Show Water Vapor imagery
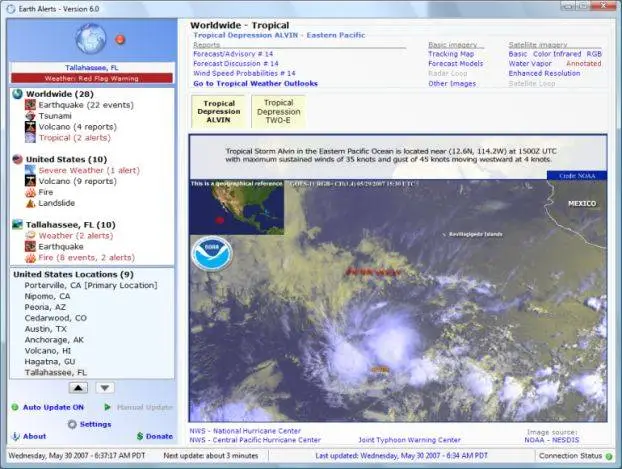622x469 pixels. click(x=530, y=63)
